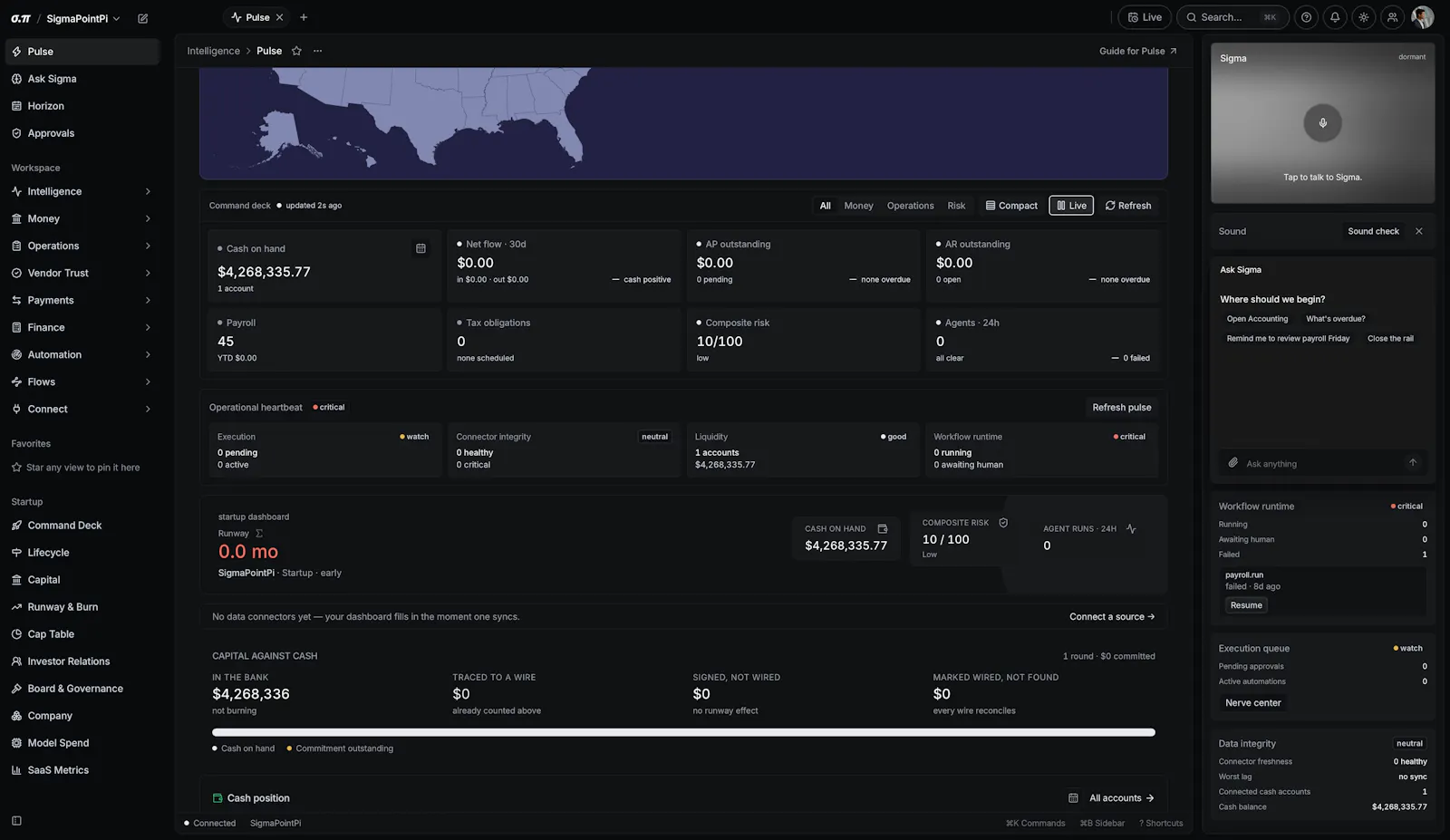This screenshot has width=1450, height=840.
Task: Star the Pulse view as favorite
Action: 296,51
